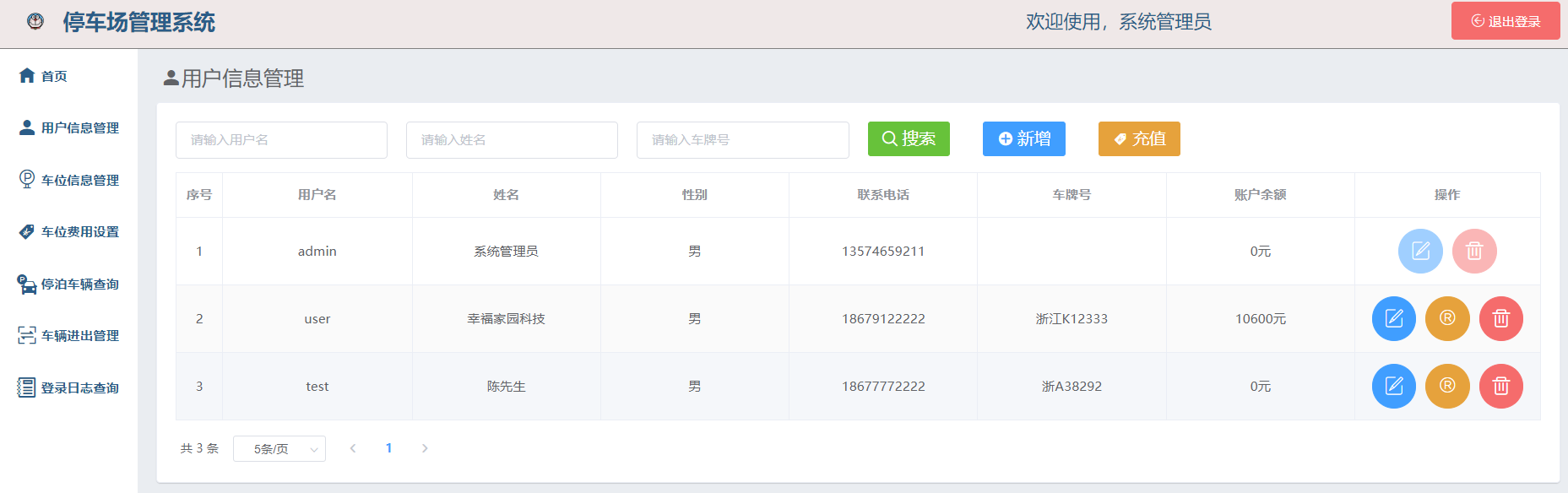This screenshot has height=493, width=1568.
Task: Click the 账户余额 column header
Action: (x=1261, y=195)
